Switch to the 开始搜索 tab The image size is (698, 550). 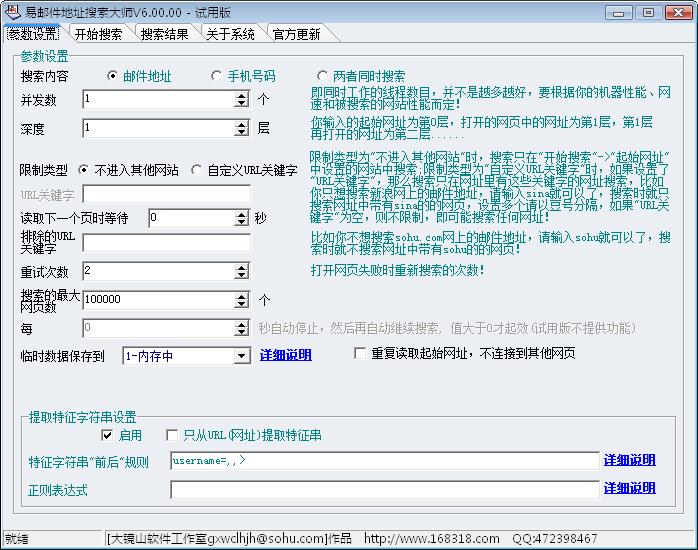tap(98, 34)
